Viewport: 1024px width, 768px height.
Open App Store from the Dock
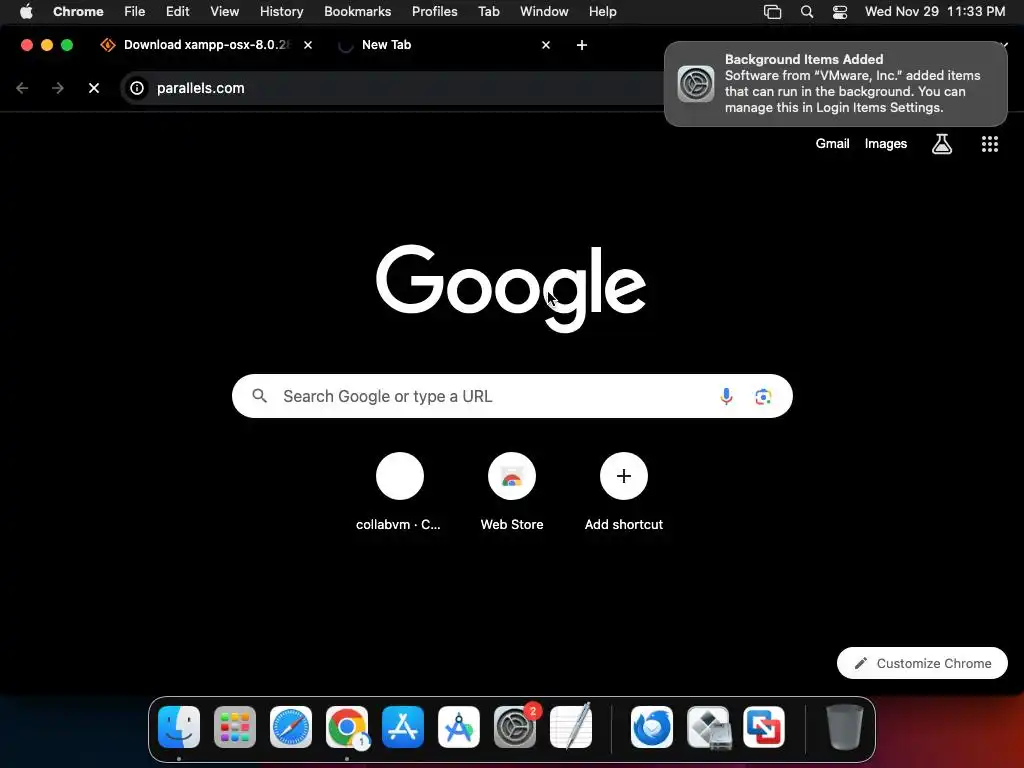pos(403,726)
